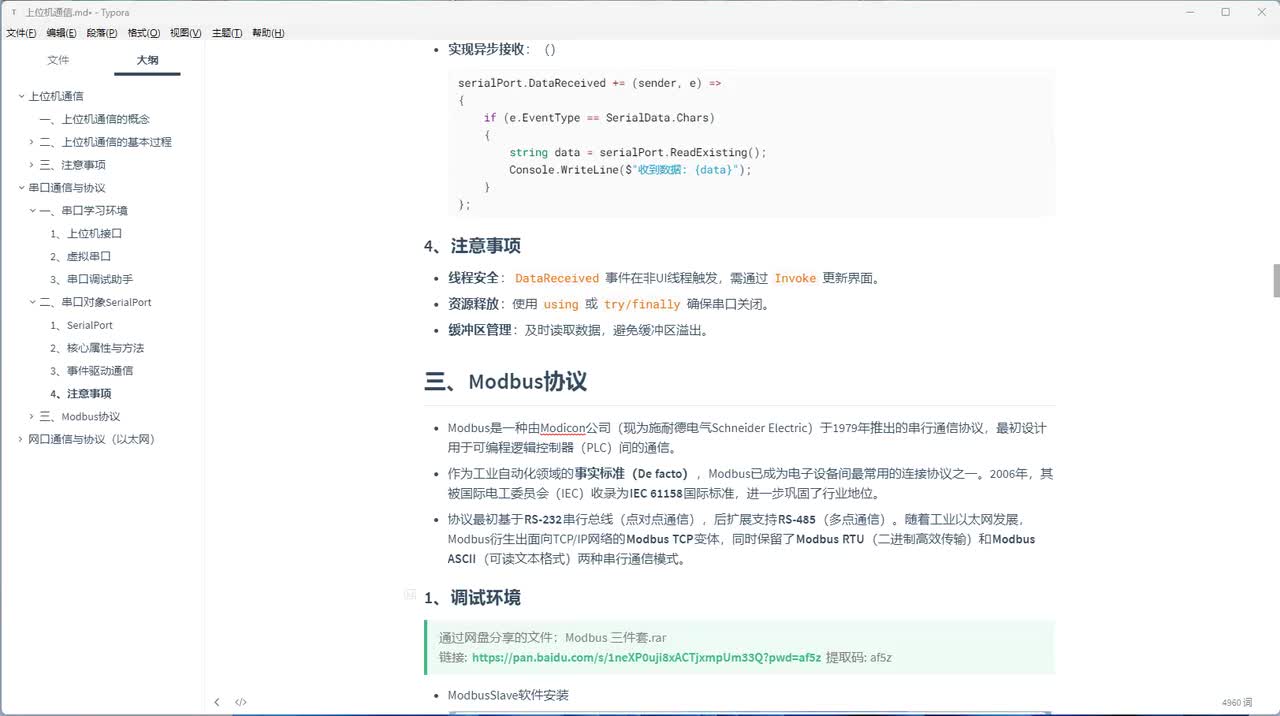Open the 段落(P) menu
The image size is (1280, 716).
[x=102, y=33]
